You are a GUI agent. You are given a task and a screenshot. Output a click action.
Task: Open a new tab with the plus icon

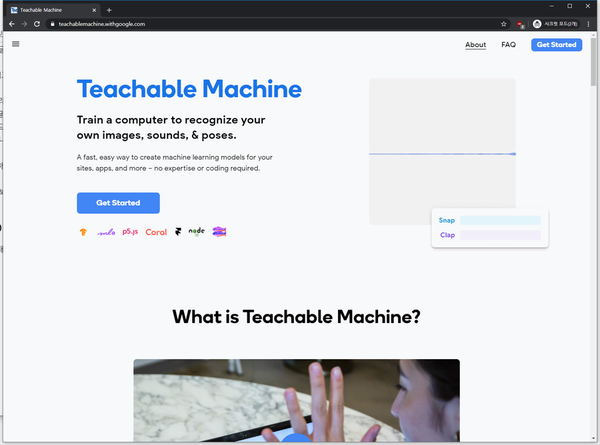coord(109,10)
